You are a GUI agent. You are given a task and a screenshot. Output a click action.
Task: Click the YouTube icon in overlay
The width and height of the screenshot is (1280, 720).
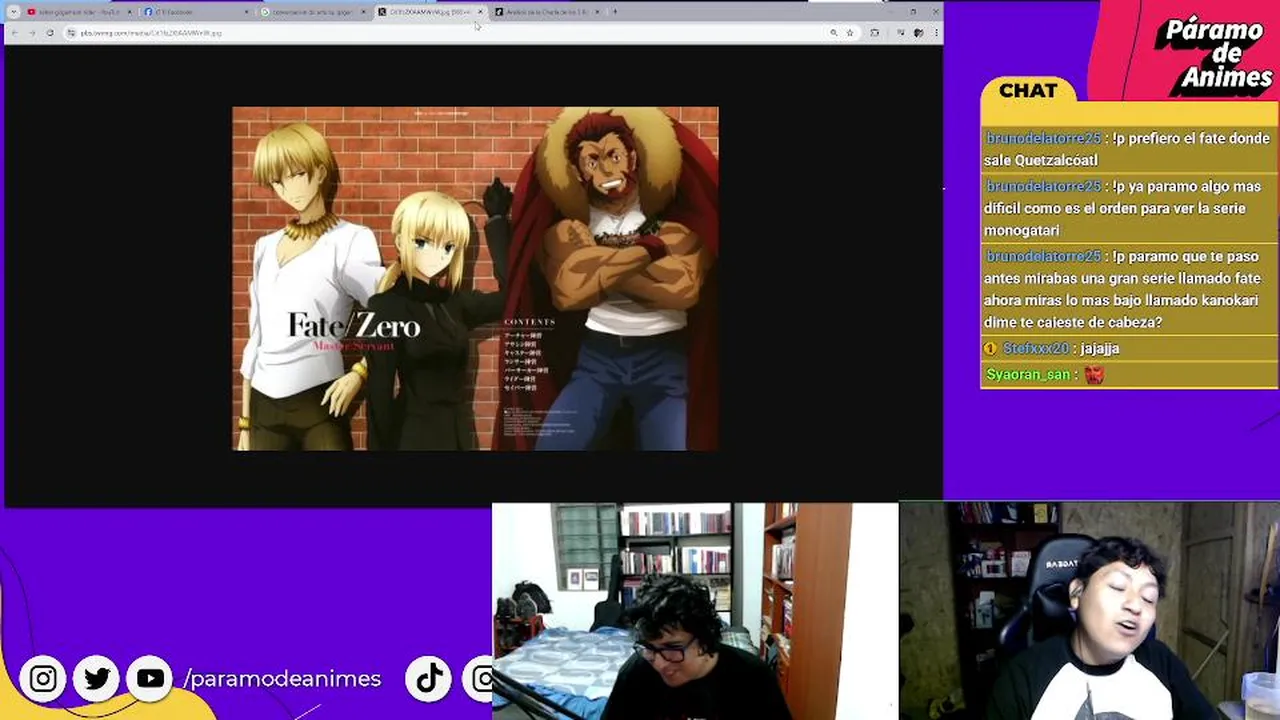pos(150,679)
